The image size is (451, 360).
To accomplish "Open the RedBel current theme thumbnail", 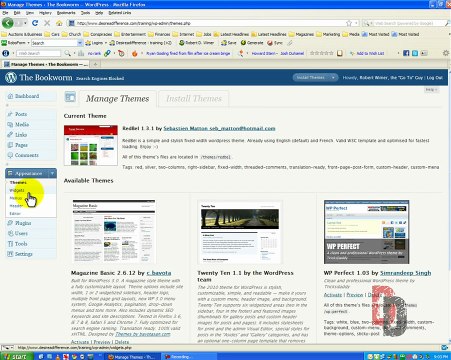I will point(91,145).
